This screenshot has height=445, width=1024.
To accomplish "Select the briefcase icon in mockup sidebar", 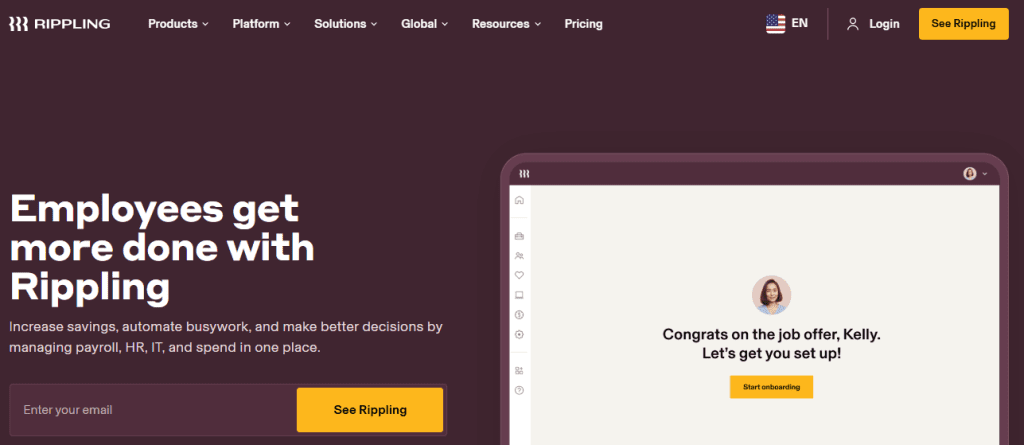I will point(519,236).
